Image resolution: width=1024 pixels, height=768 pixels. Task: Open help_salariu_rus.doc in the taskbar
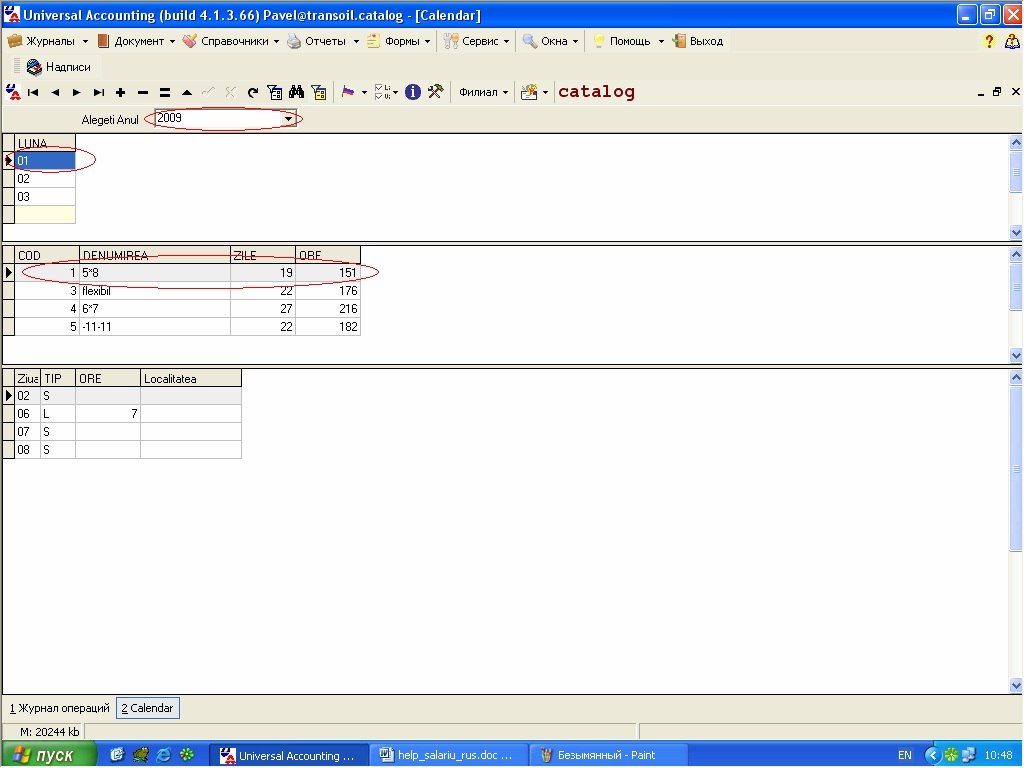pyautogui.click(x=448, y=755)
